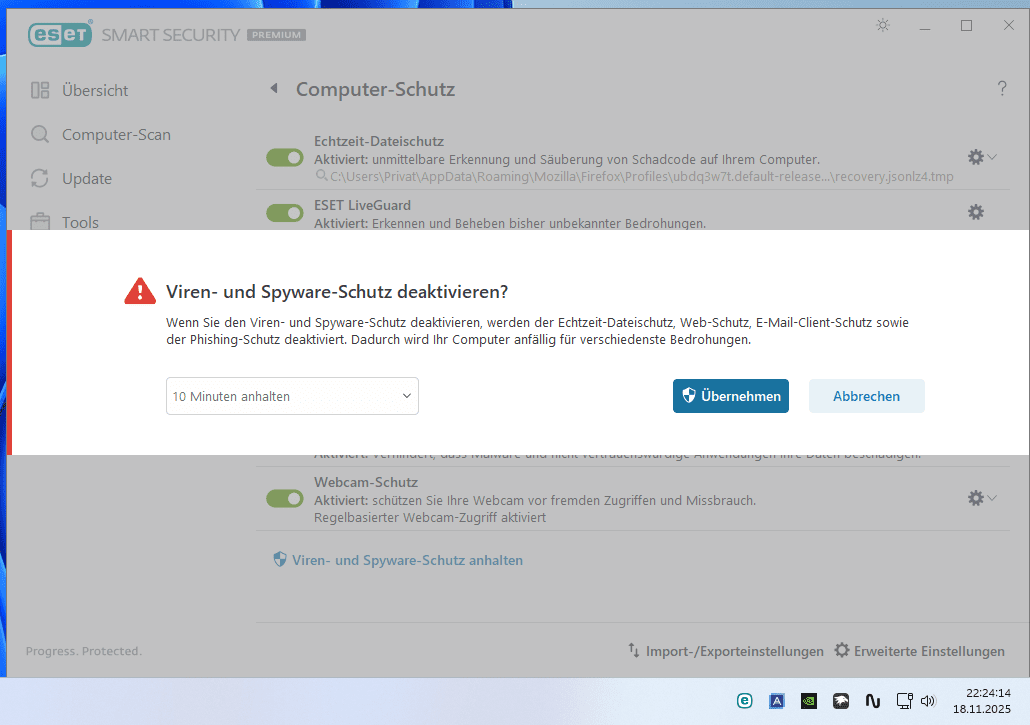This screenshot has height=725, width=1030.
Task: Click the refresh icon beside Update
Action: pos(39,178)
